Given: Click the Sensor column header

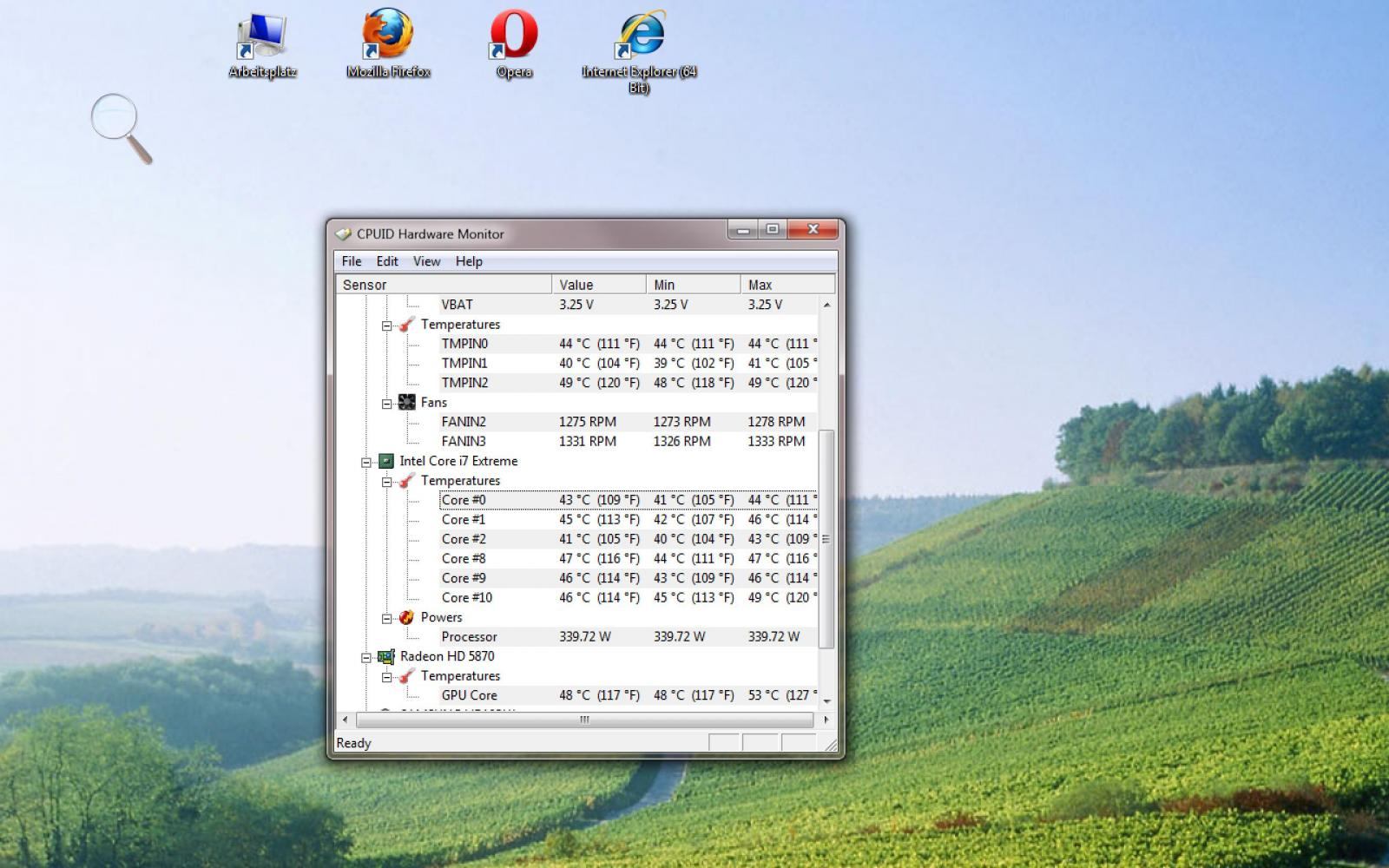Looking at the screenshot, I should [444, 285].
